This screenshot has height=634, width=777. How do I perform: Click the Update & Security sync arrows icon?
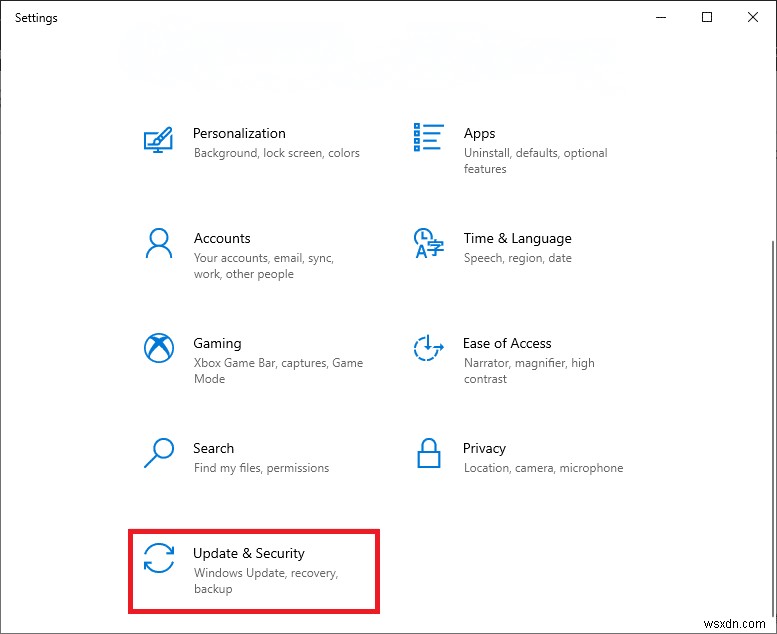point(159,558)
